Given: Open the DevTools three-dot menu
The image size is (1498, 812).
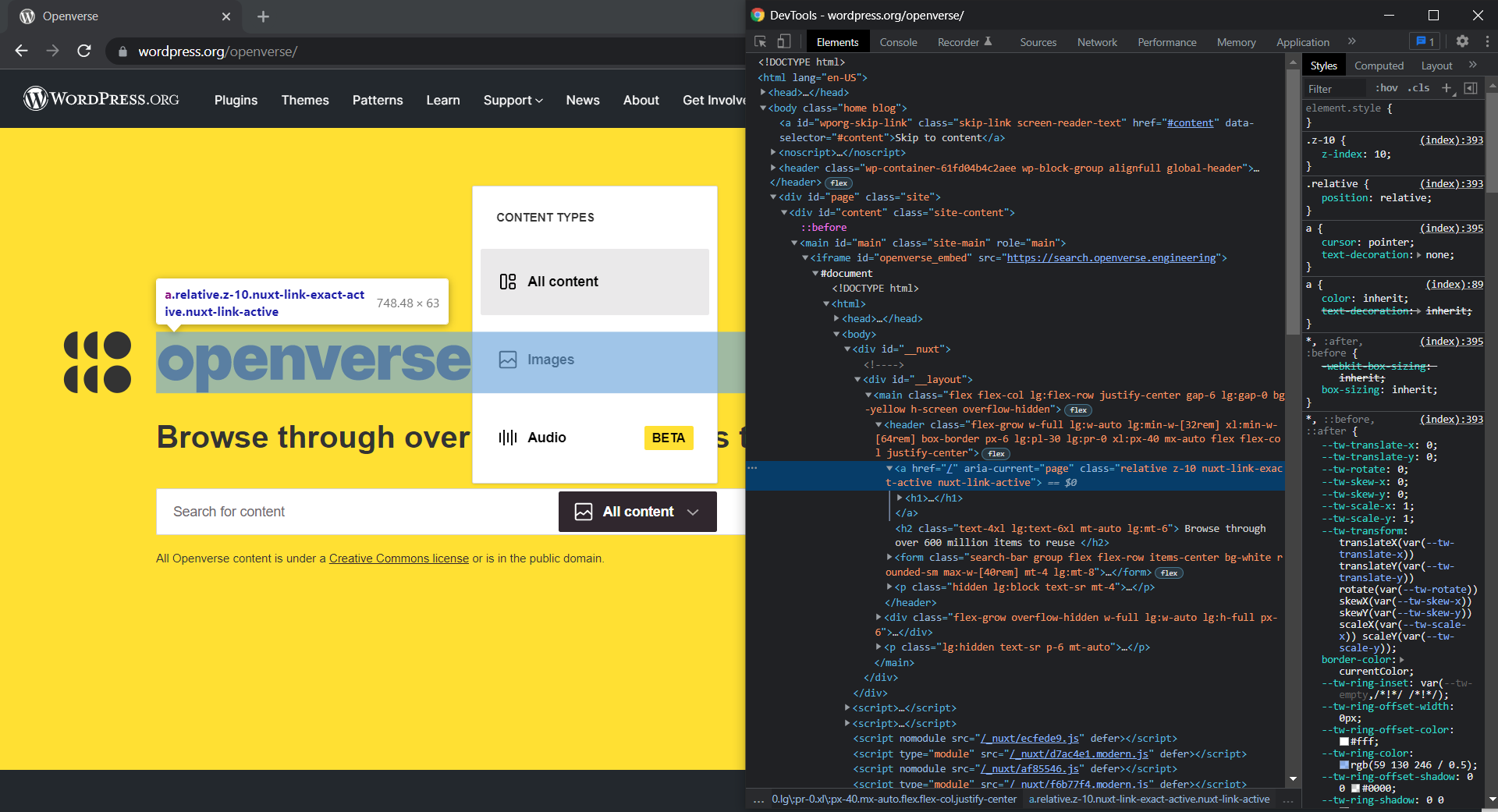Looking at the screenshot, I should [x=1486, y=41].
